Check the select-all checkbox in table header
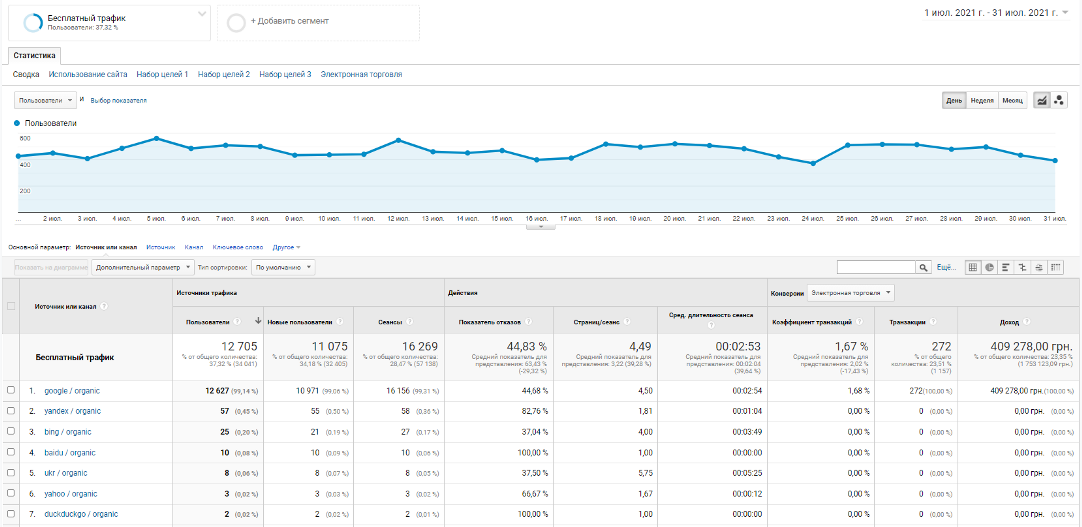The image size is (1082, 527). coord(10,306)
